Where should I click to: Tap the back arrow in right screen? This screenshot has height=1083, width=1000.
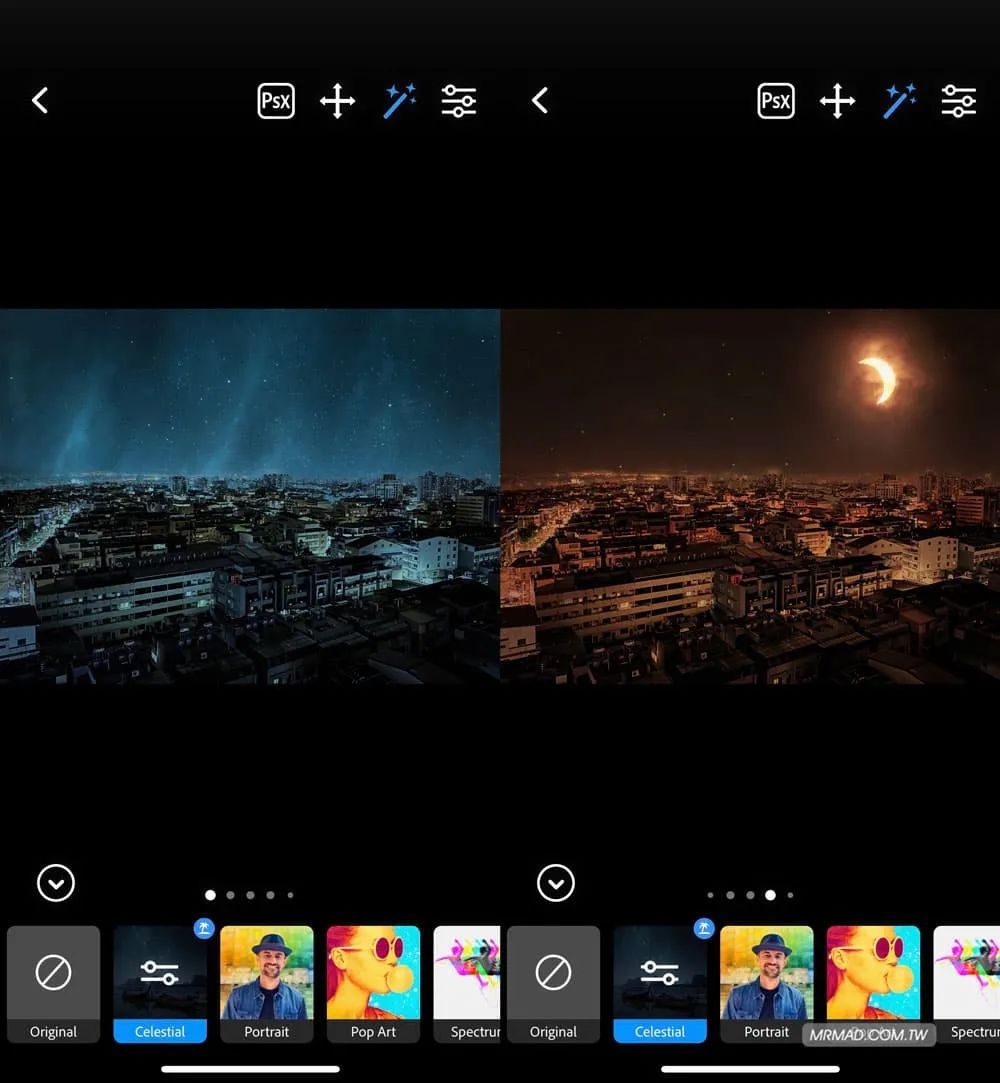coord(540,101)
